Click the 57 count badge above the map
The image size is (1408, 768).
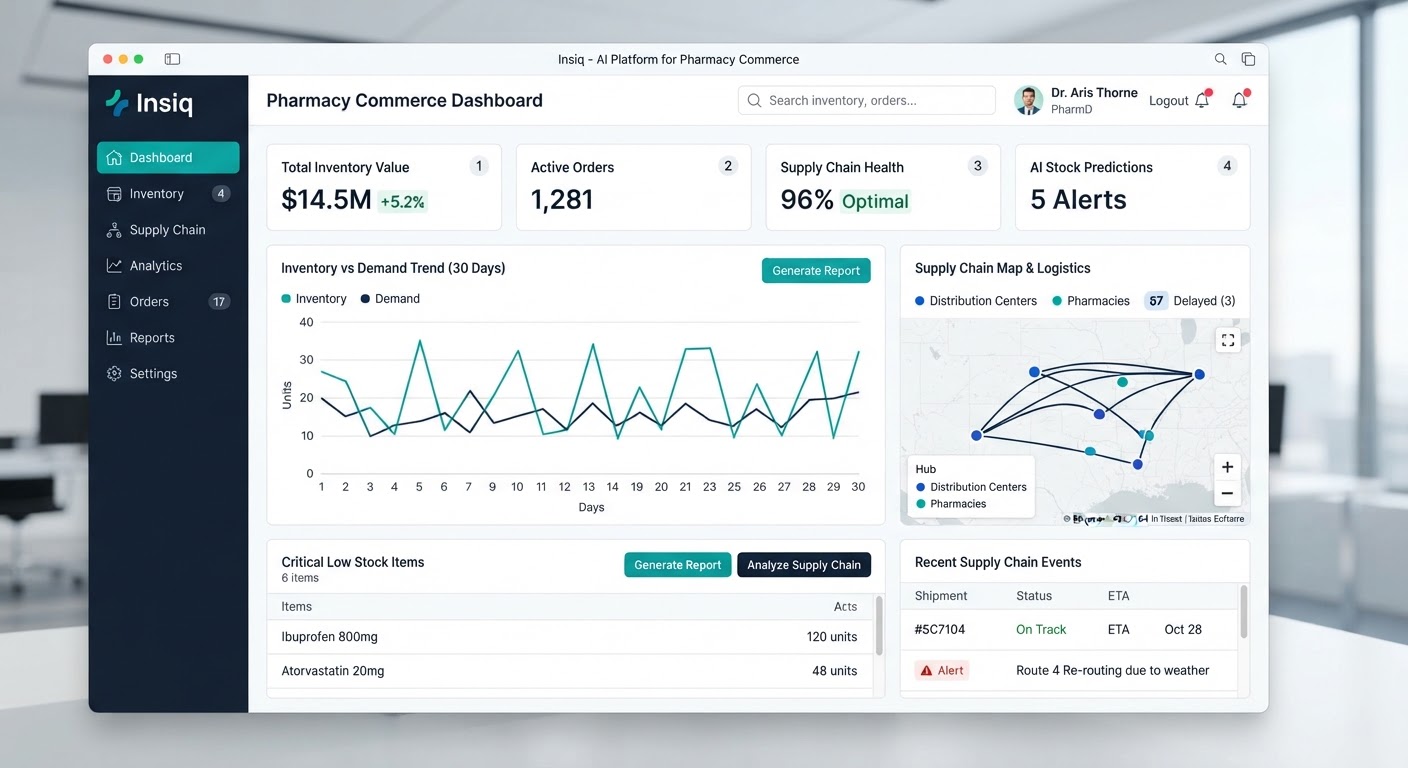click(x=1156, y=301)
